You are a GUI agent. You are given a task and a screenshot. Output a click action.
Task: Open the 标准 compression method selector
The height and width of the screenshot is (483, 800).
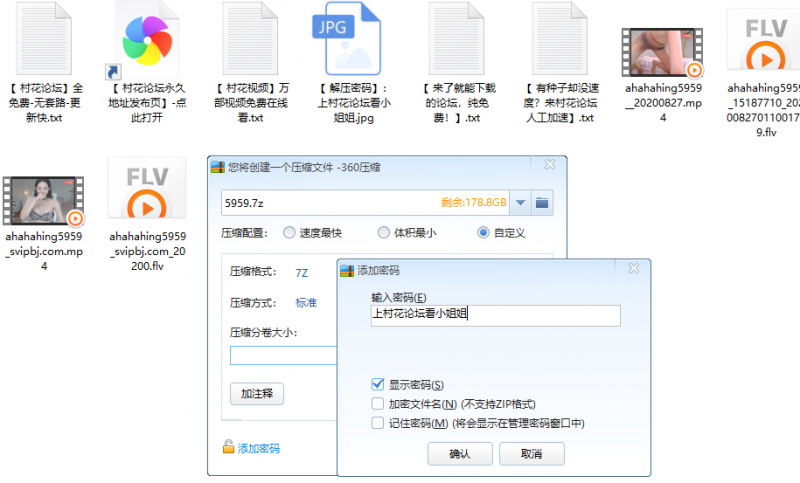(x=306, y=302)
